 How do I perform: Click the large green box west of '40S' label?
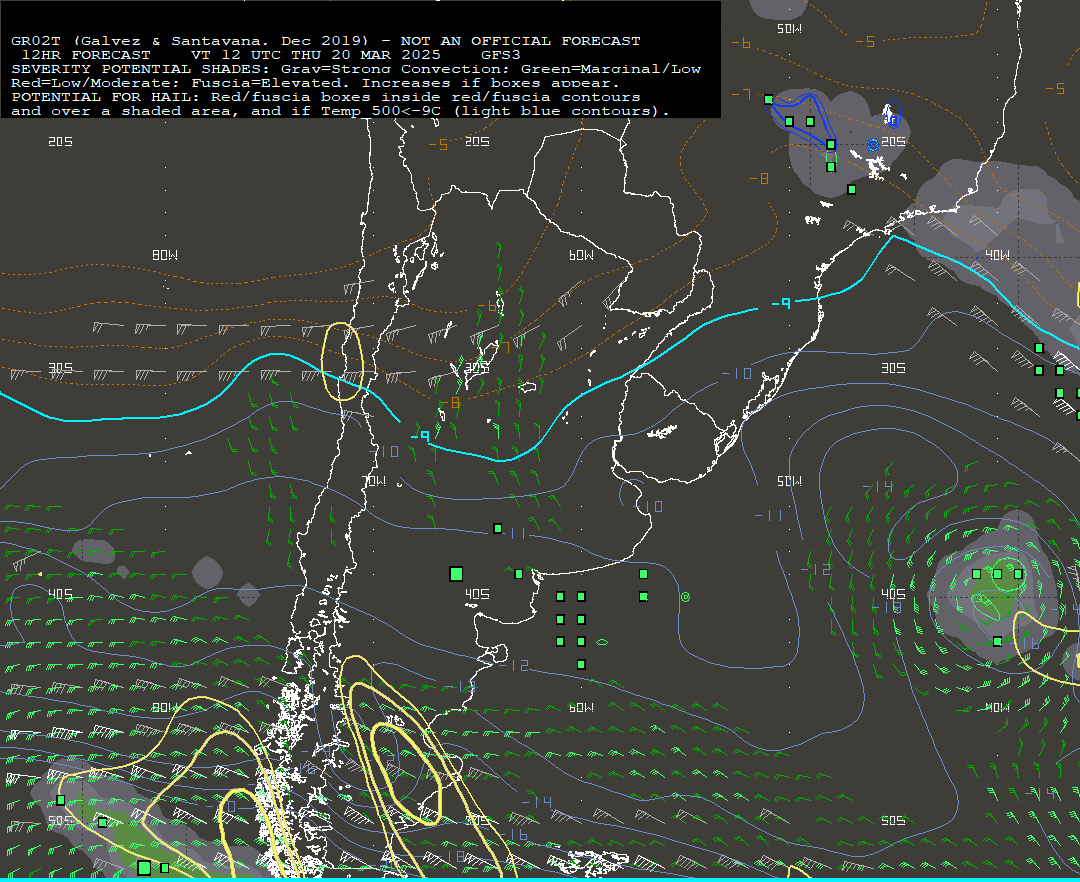pos(456,574)
